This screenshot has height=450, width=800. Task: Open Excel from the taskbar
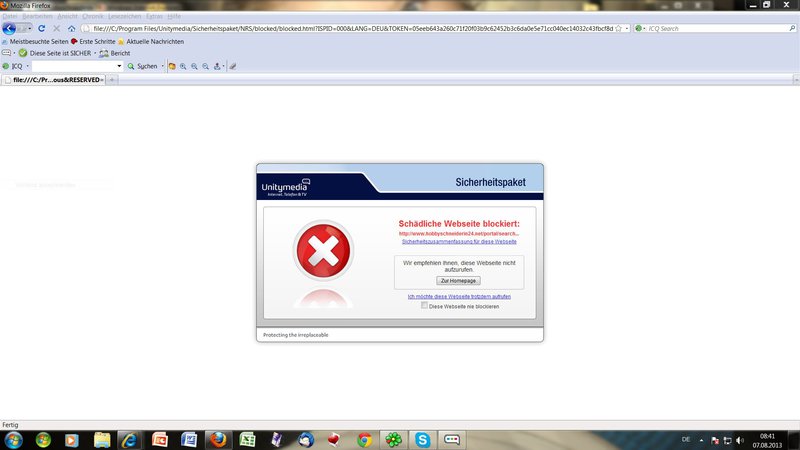(247, 440)
